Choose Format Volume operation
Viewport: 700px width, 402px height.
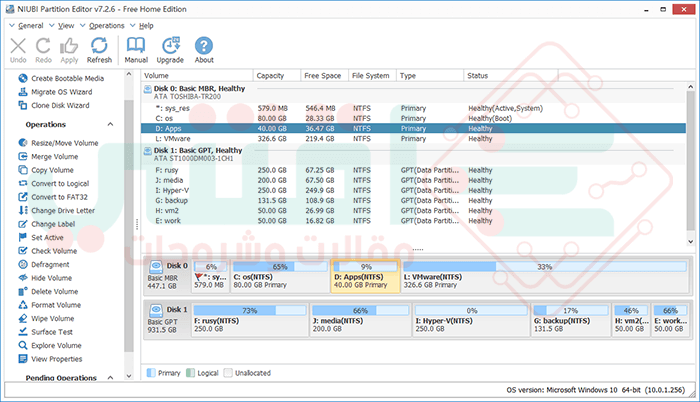[x=50, y=305]
